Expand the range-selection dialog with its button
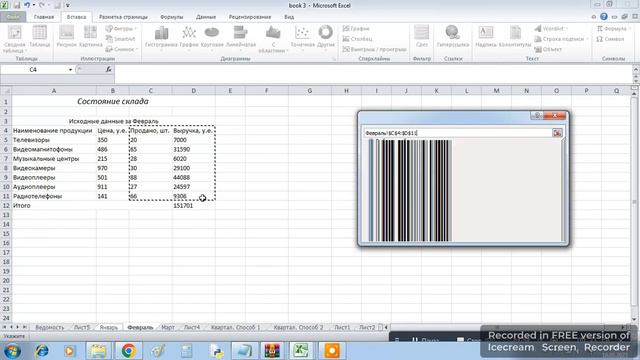Viewport: 640px width, 360px height. click(x=557, y=133)
